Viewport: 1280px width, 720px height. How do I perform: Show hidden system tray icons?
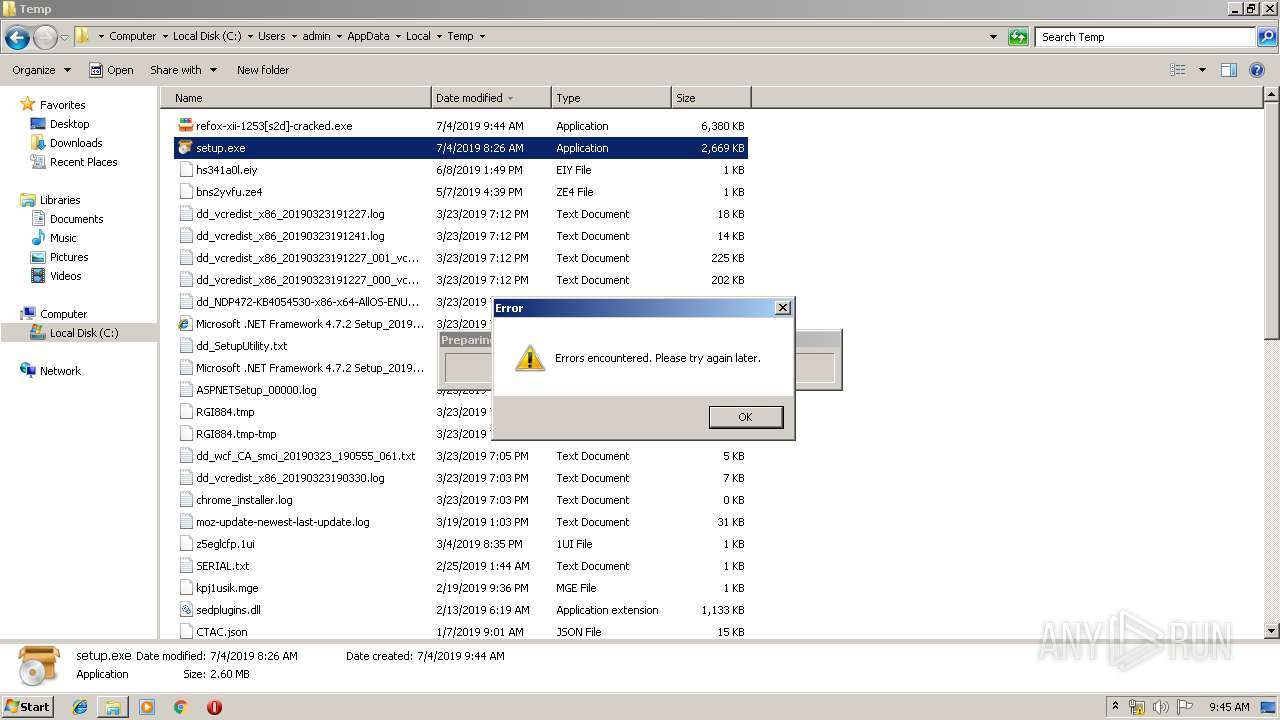[1116, 707]
